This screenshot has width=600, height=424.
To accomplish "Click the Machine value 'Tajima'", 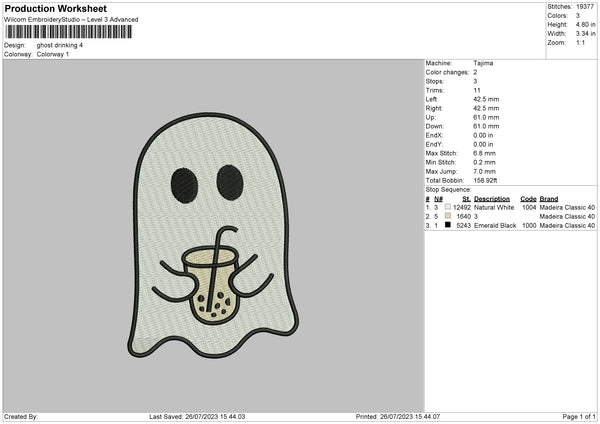I will 483,63.
